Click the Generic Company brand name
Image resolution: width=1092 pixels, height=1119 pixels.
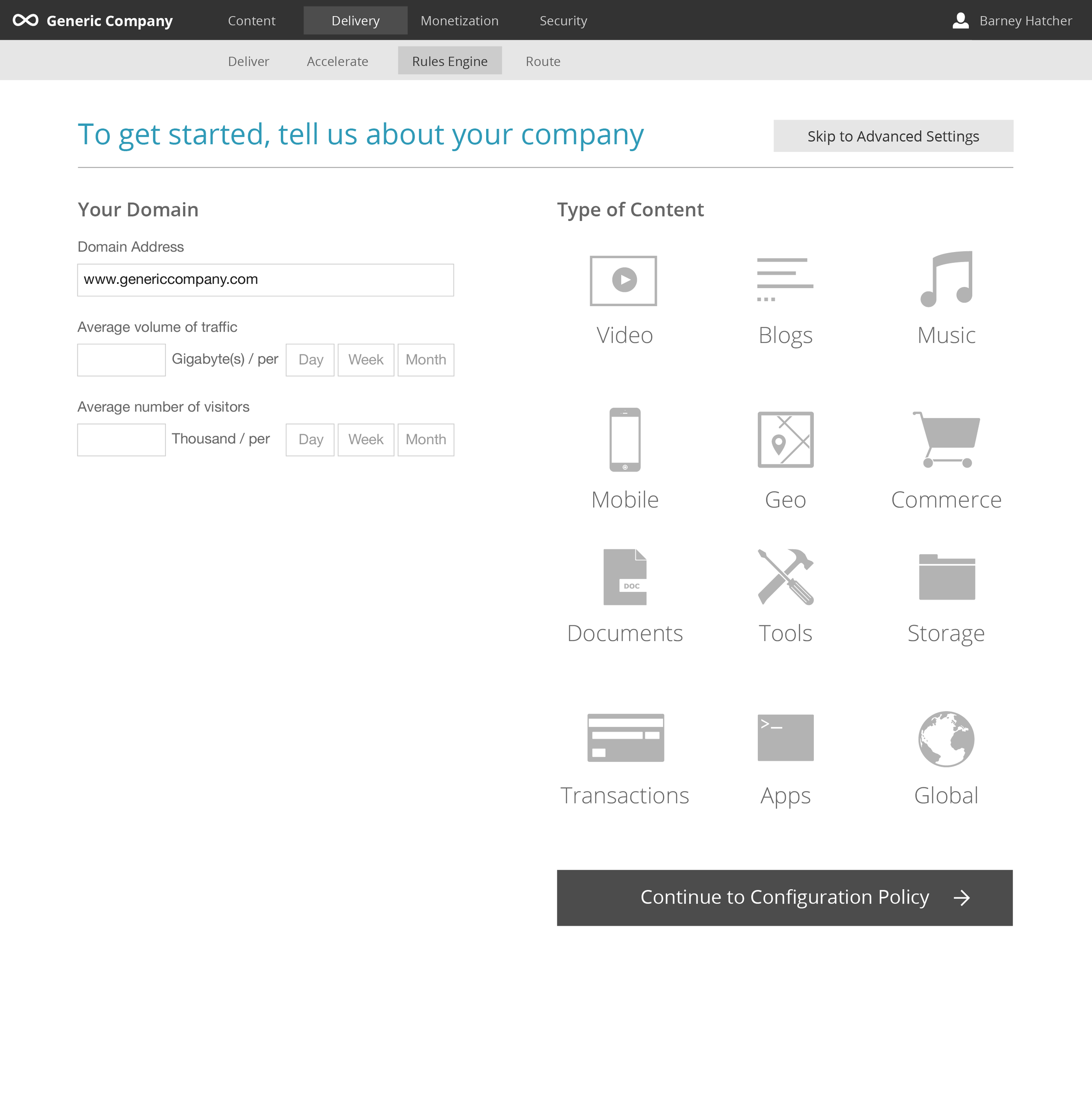pos(110,21)
